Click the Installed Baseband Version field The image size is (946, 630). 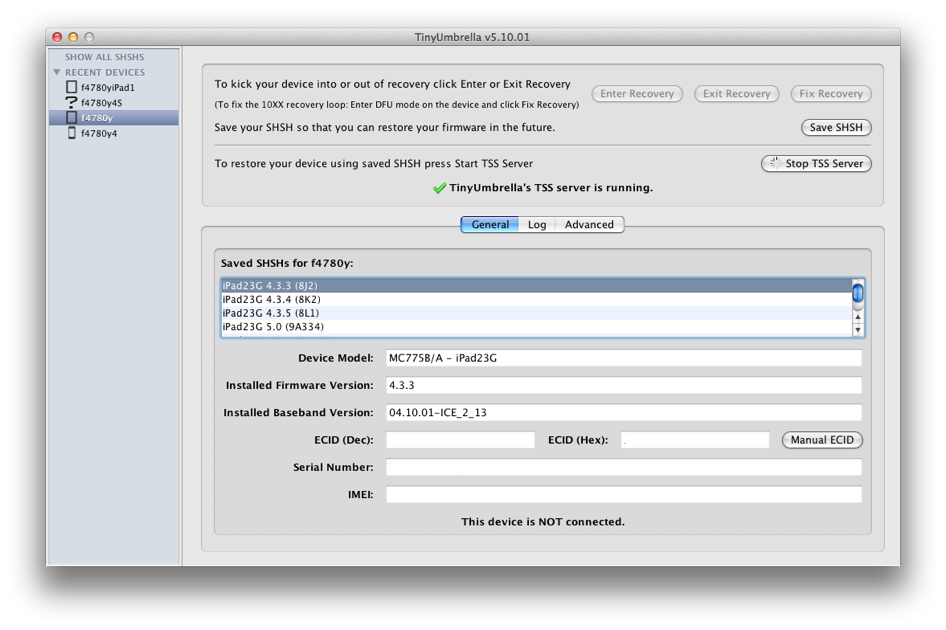[x=624, y=413]
